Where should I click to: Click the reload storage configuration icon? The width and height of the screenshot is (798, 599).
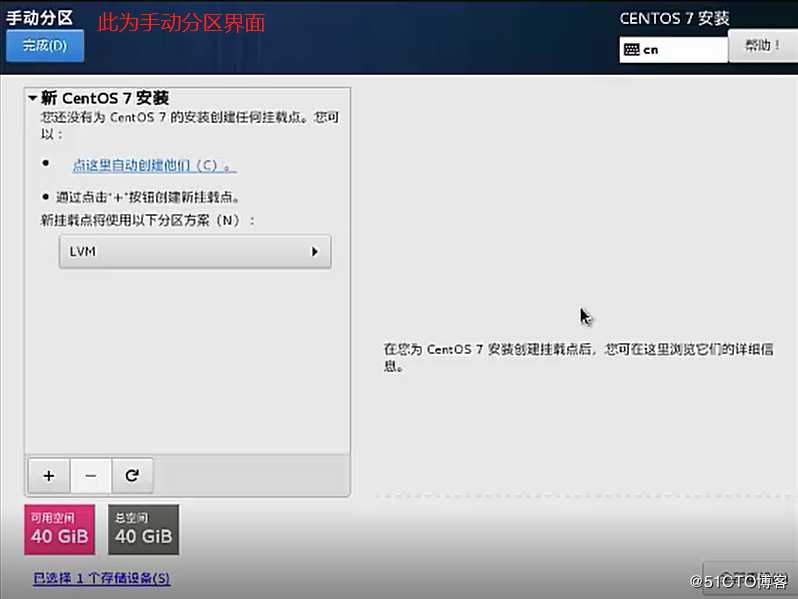[x=132, y=476]
